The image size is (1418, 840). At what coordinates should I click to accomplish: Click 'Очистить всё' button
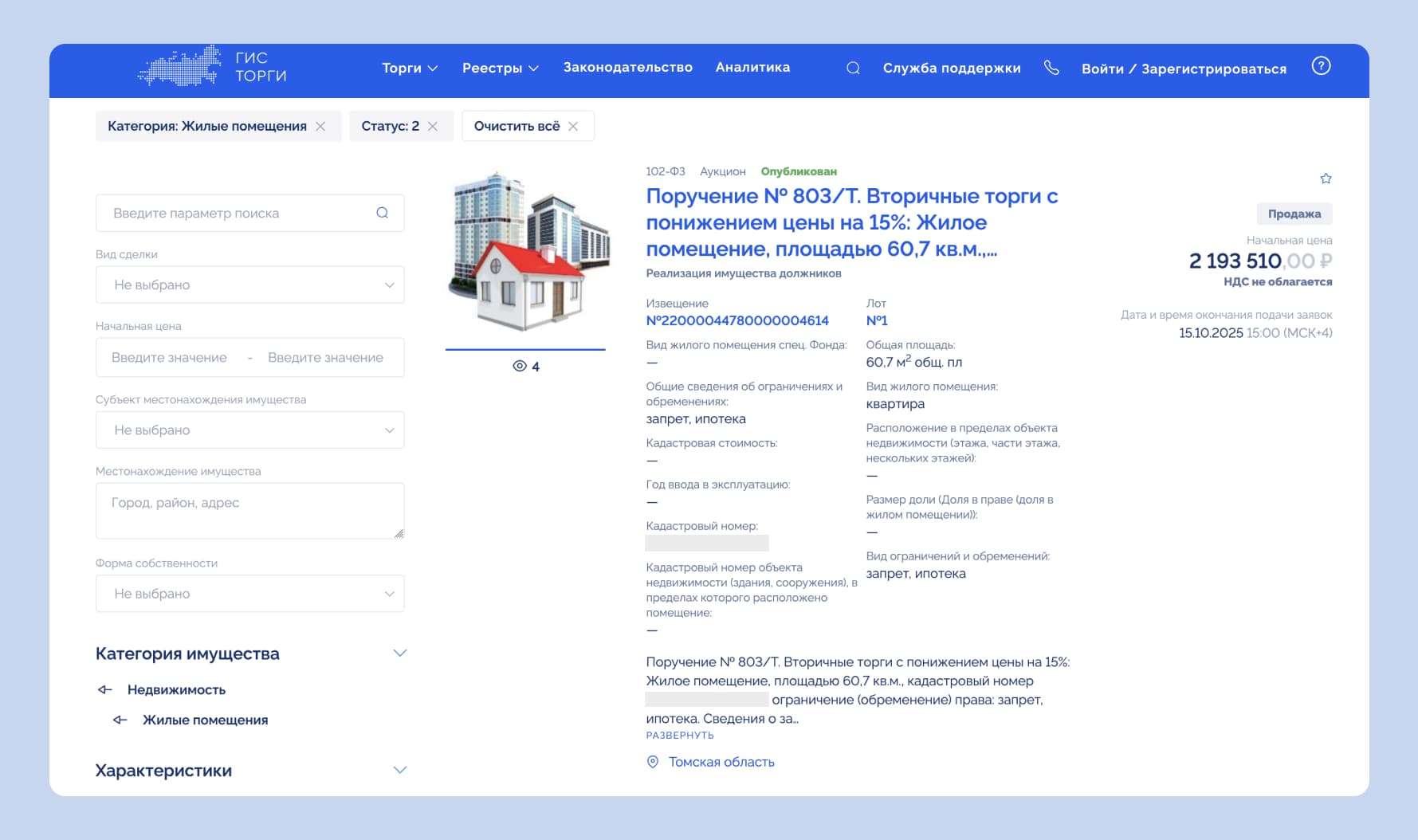coord(526,127)
